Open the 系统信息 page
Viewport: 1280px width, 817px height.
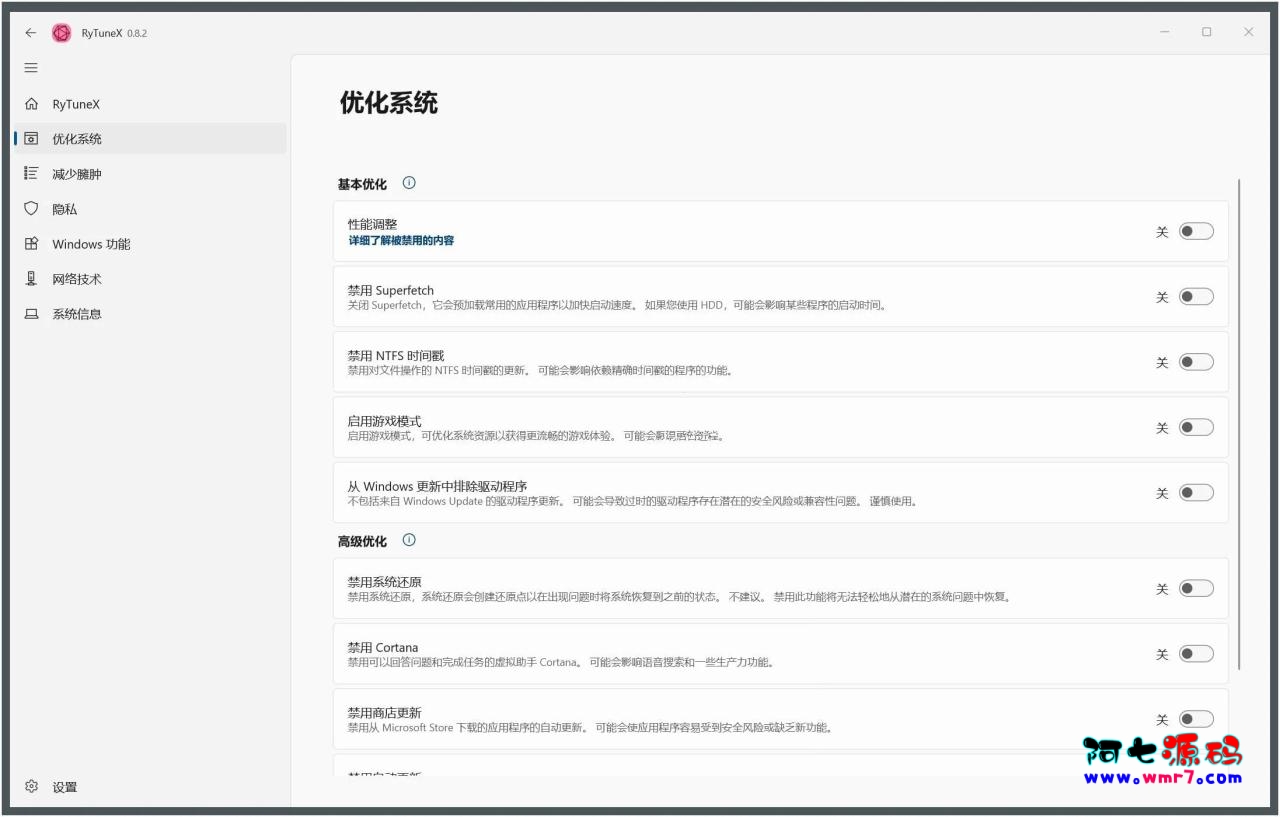pyautogui.click(x=150, y=314)
